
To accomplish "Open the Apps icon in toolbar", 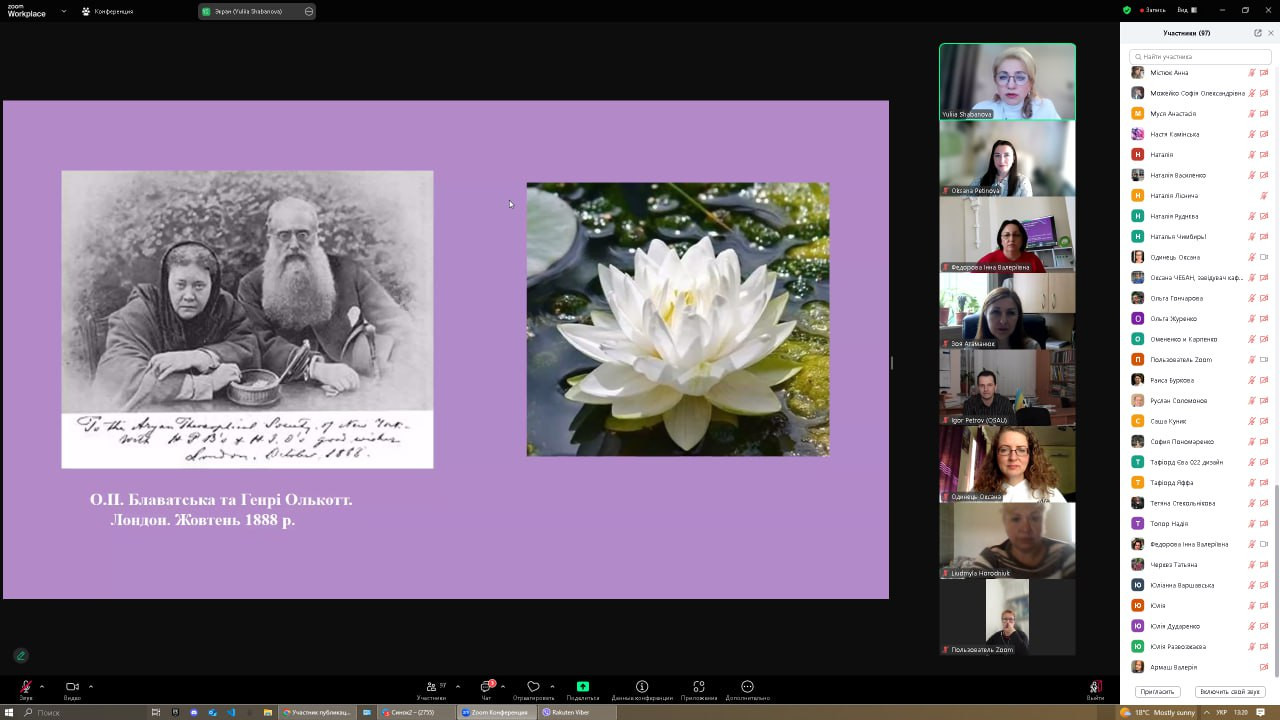I will pos(699,687).
